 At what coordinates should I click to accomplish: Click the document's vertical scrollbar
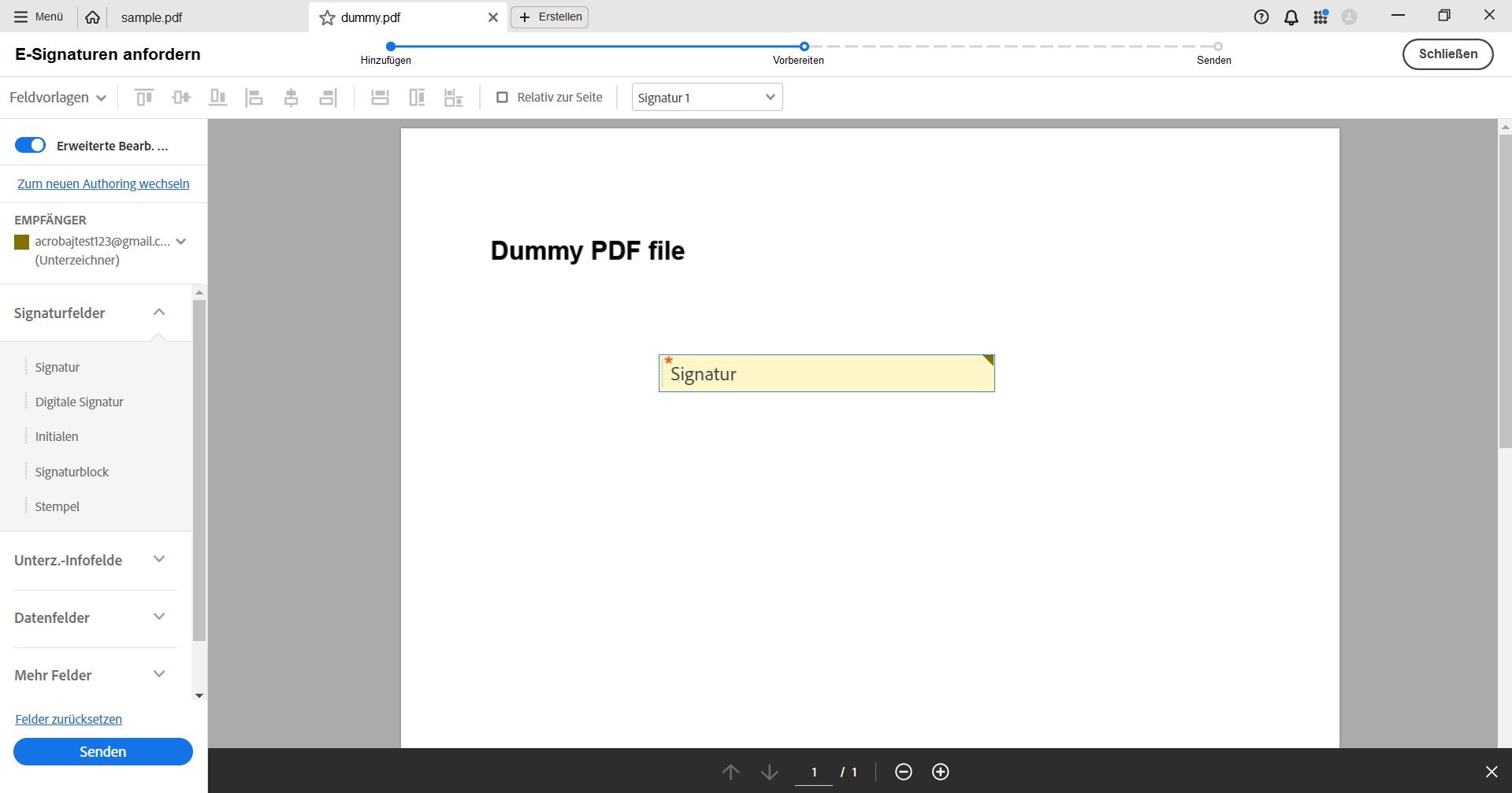(x=1505, y=291)
